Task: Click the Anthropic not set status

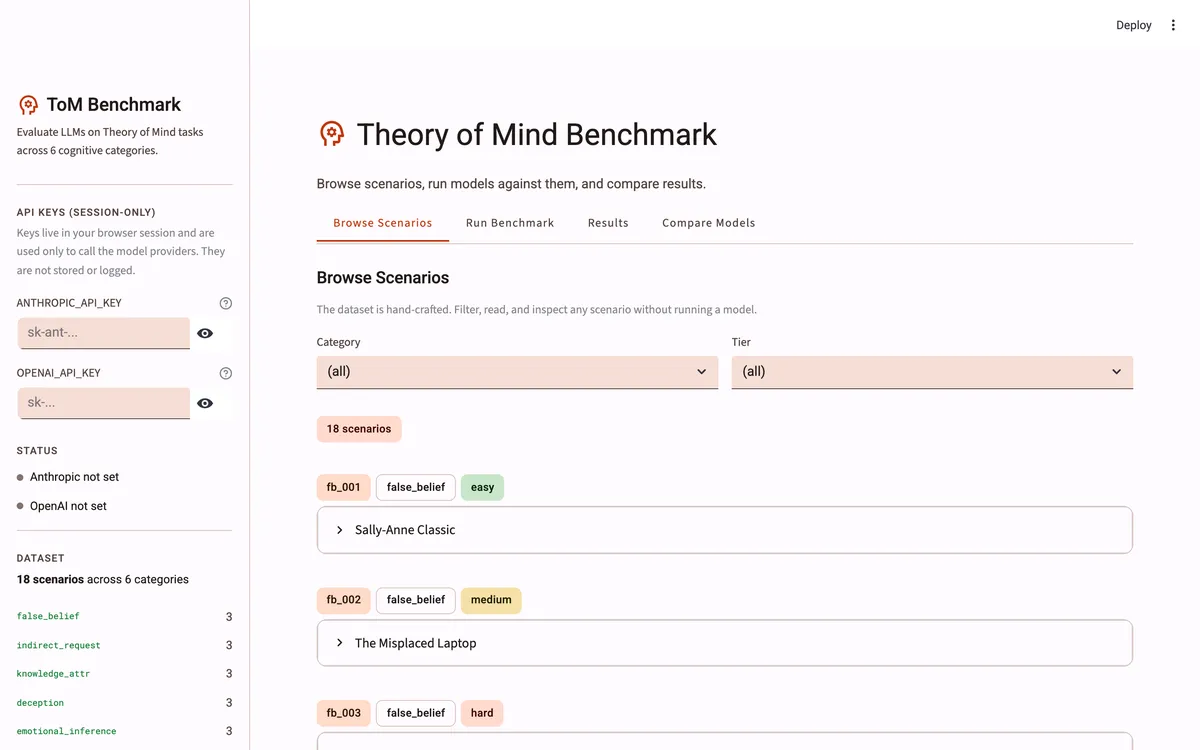Action: click(x=68, y=477)
